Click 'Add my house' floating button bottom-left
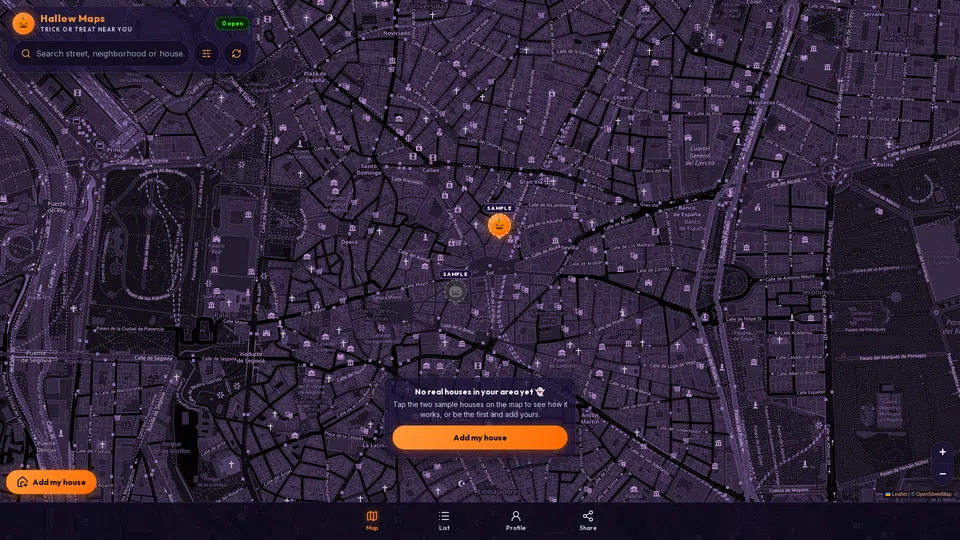 click(51, 482)
